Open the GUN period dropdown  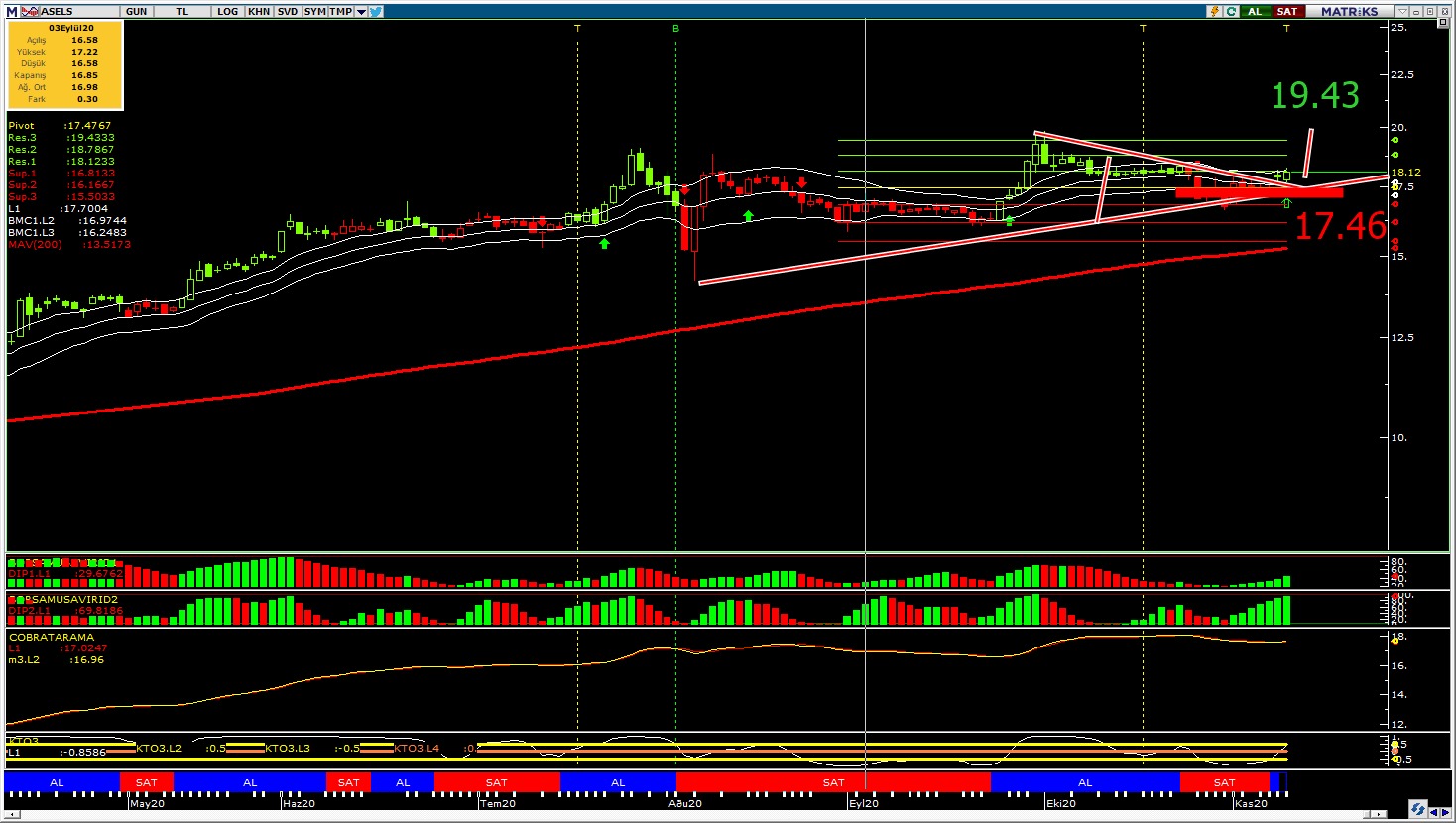coord(137,11)
